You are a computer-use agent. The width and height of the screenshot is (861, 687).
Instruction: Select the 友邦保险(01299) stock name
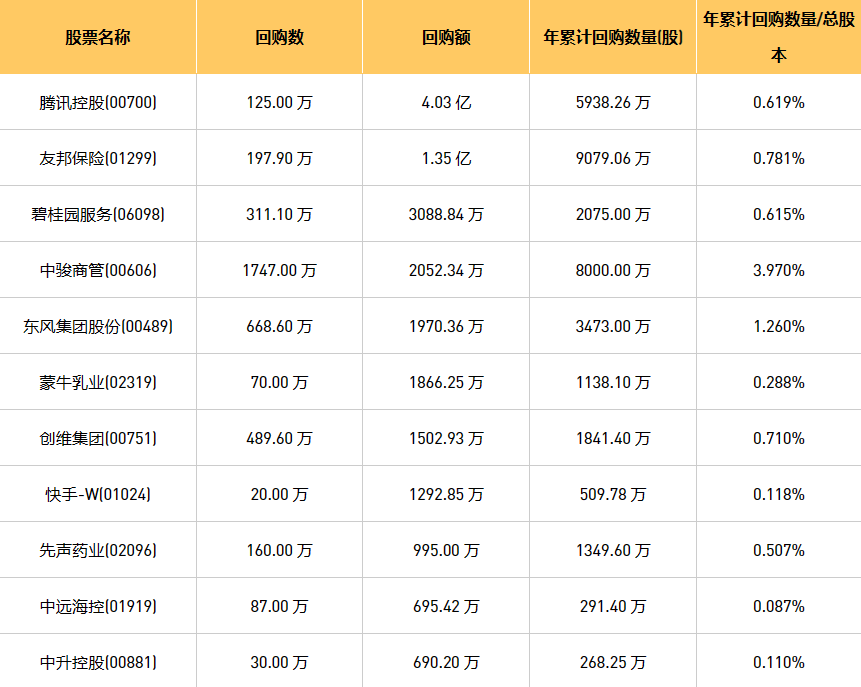98,158
